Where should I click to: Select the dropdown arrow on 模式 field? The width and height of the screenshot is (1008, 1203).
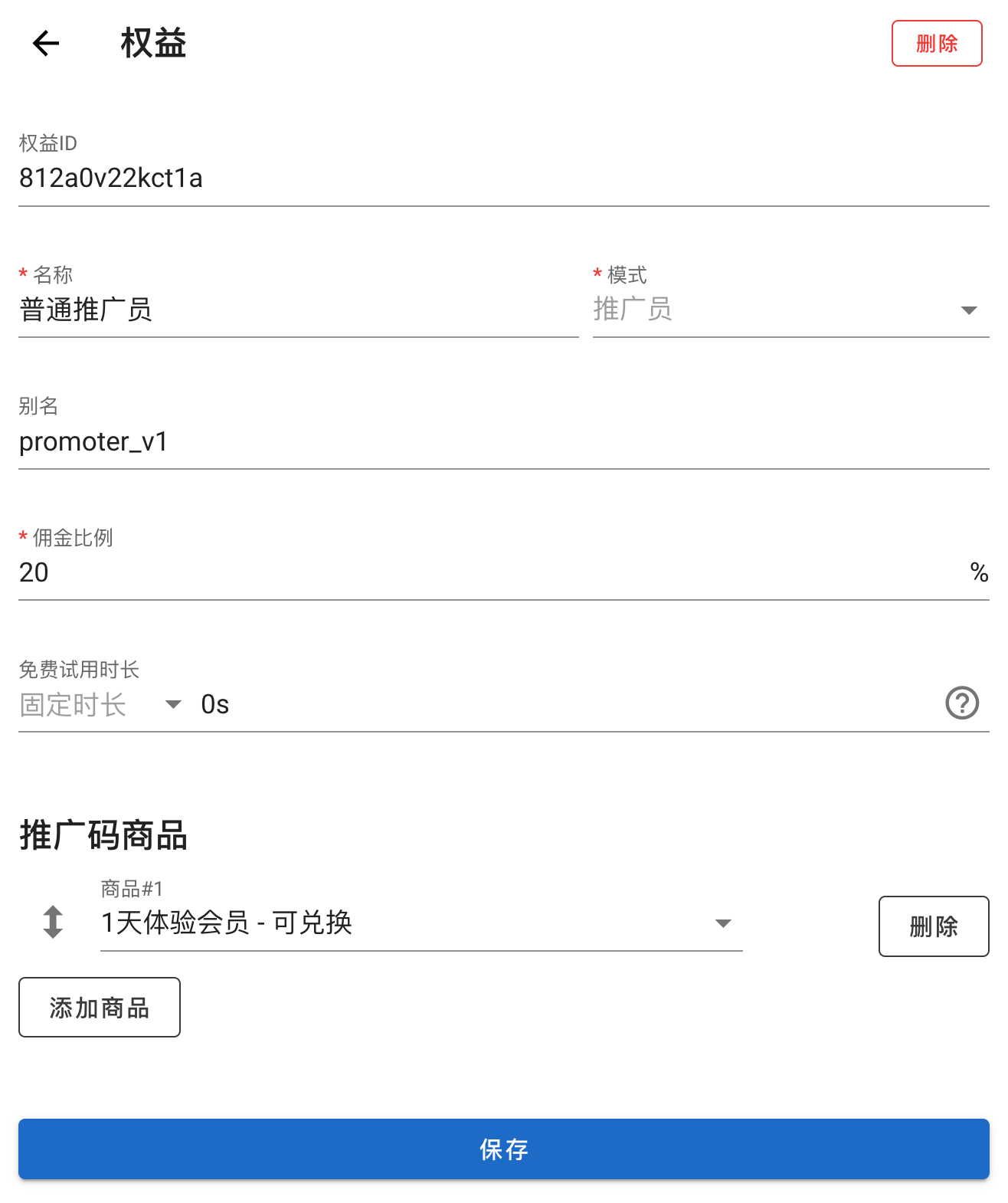pyautogui.click(x=967, y=310)
